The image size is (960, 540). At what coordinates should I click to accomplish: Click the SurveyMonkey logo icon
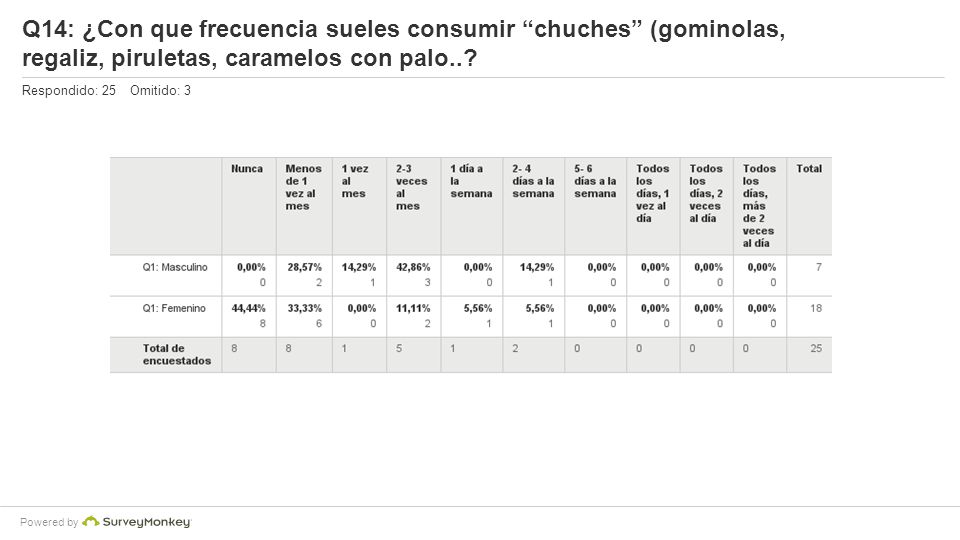tap(91, 522)
